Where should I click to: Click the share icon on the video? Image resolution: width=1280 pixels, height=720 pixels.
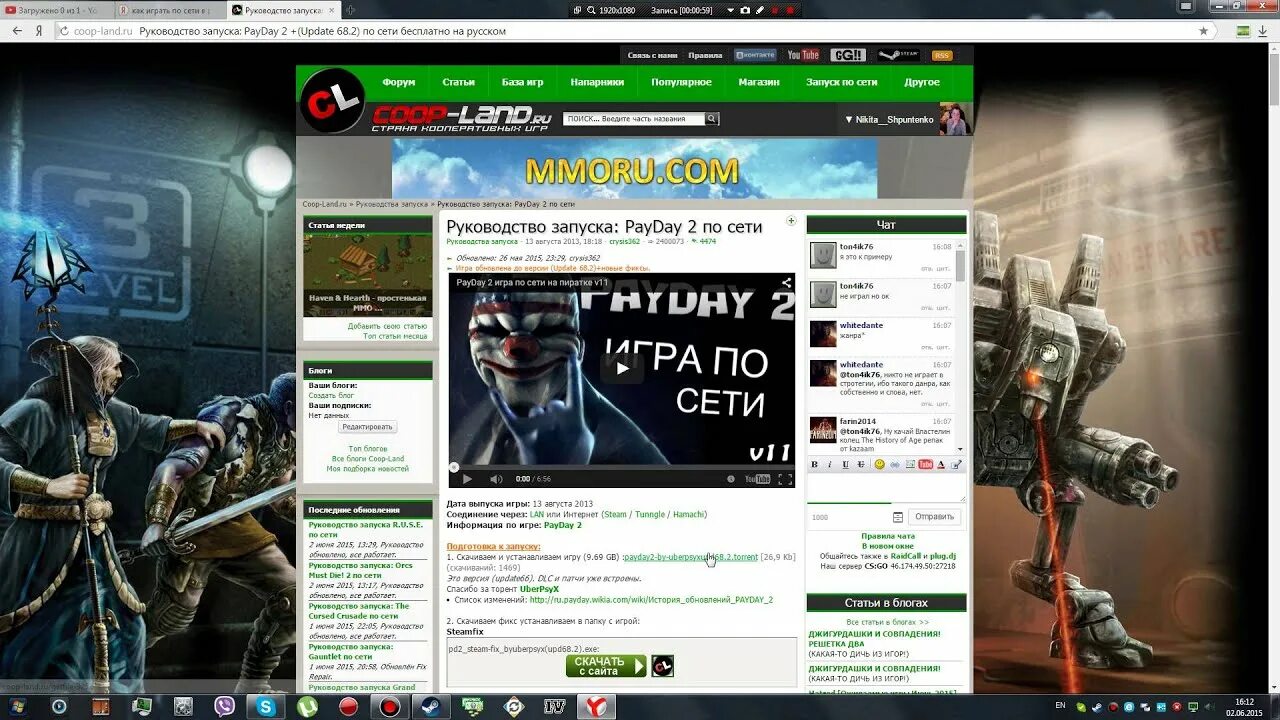[786, 283]
